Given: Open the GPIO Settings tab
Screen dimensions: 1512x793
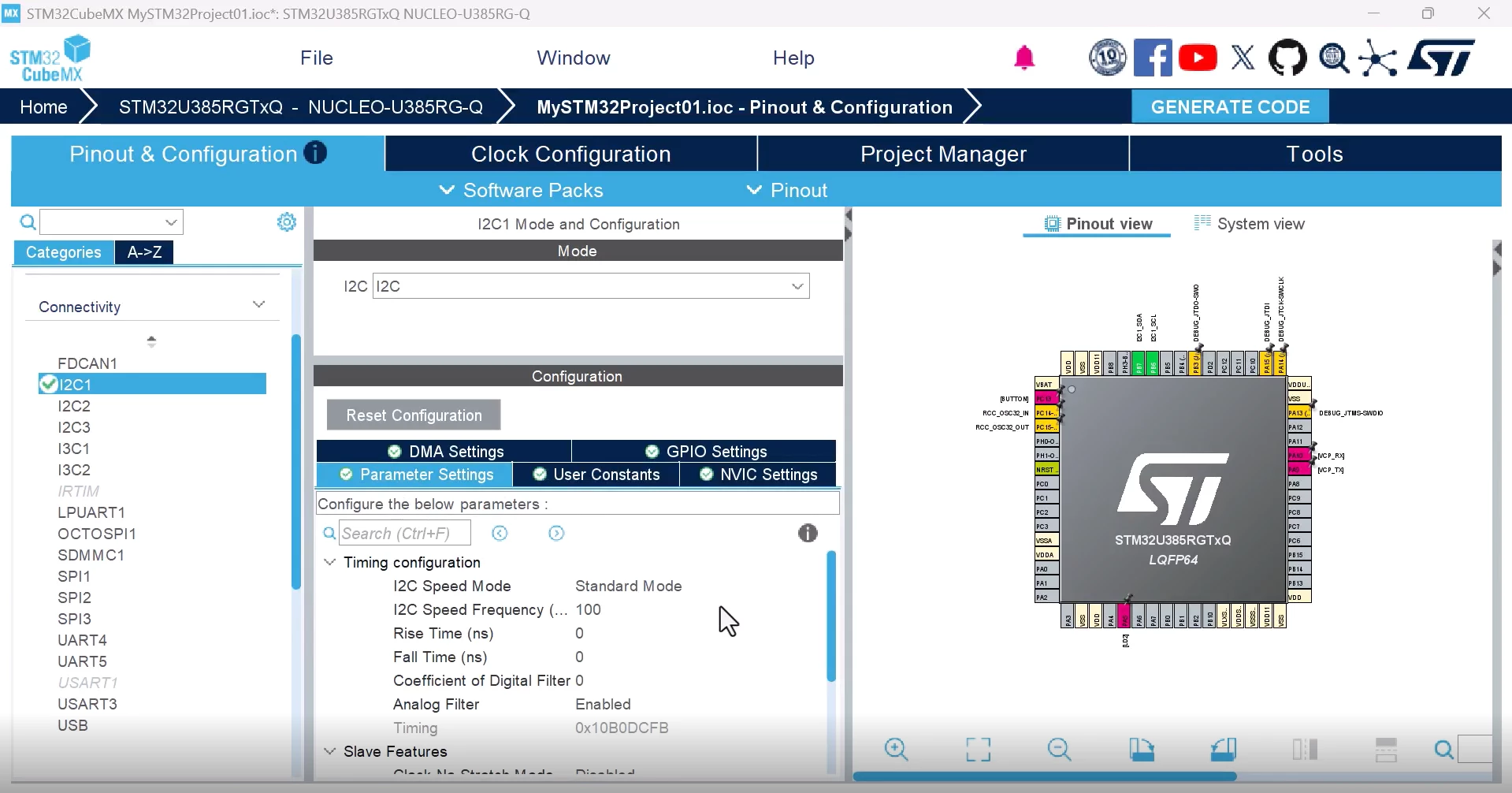Looking at the screenshot, I should tap(704, 451).
